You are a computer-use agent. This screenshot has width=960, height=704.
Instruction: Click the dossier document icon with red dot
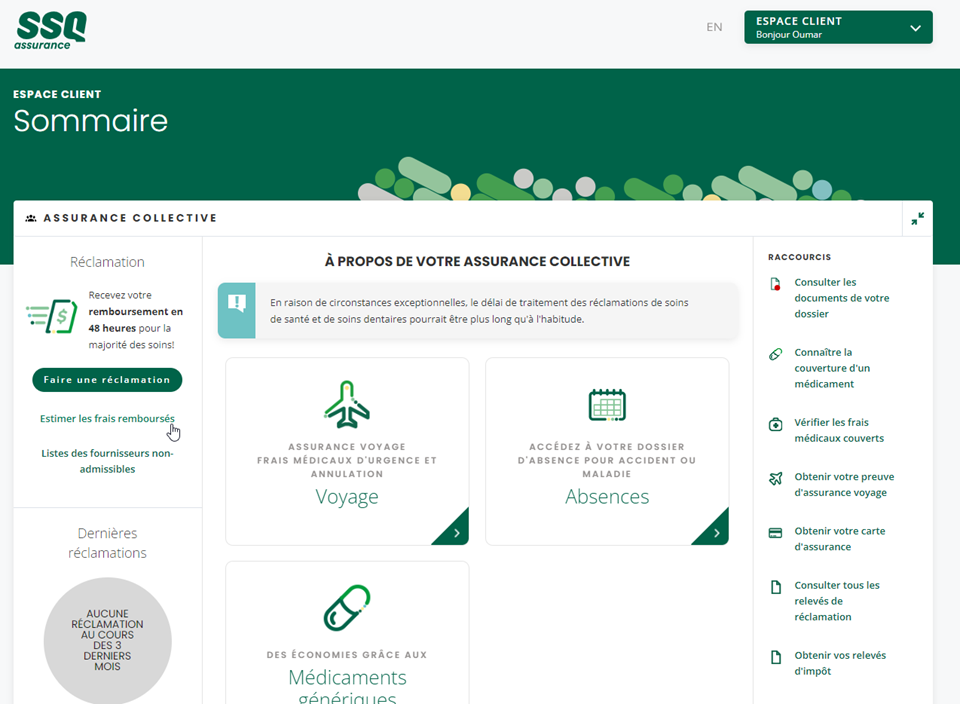[x=776, y=283]
